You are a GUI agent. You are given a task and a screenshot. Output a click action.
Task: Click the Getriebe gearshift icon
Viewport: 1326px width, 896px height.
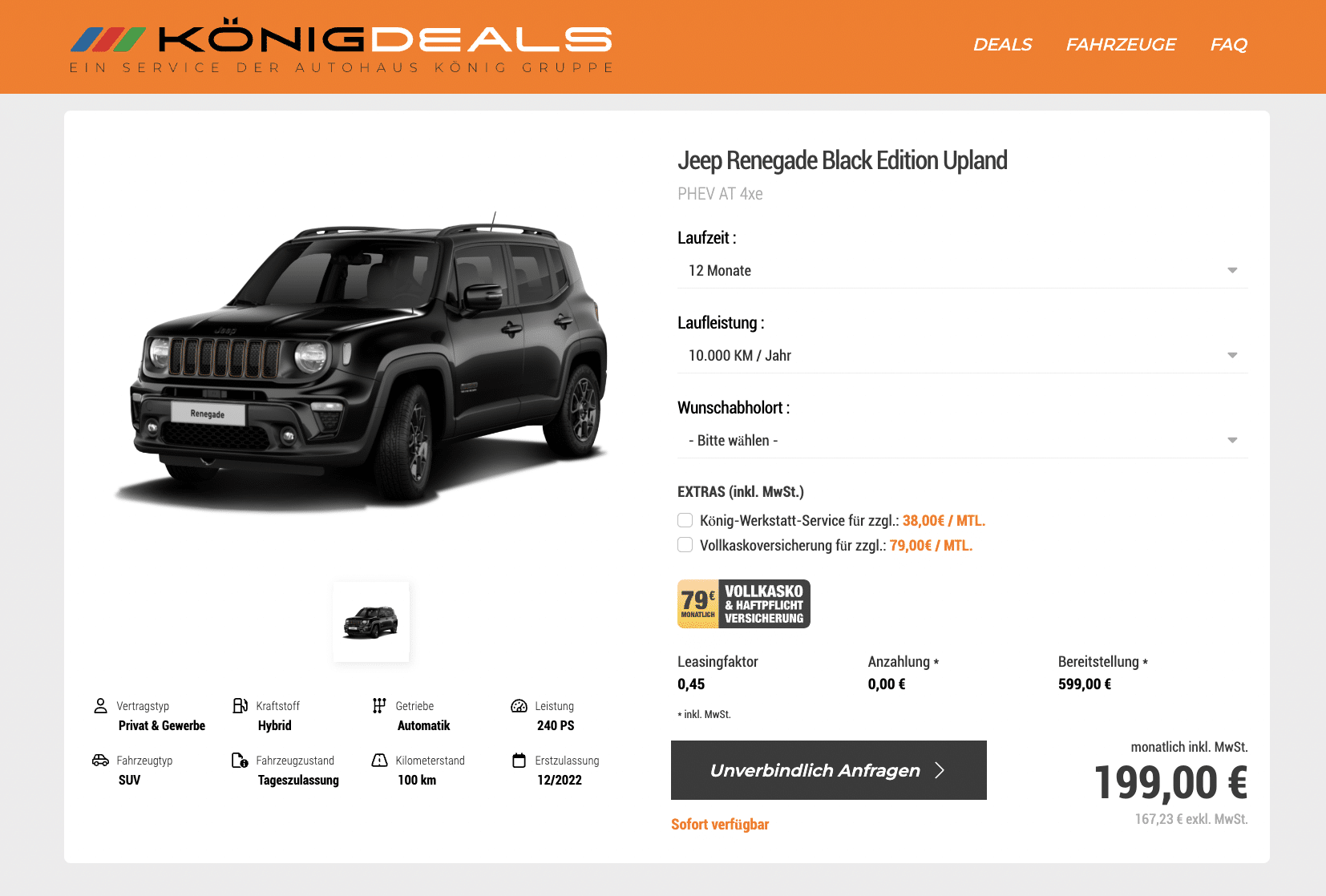tap(379, 705)
